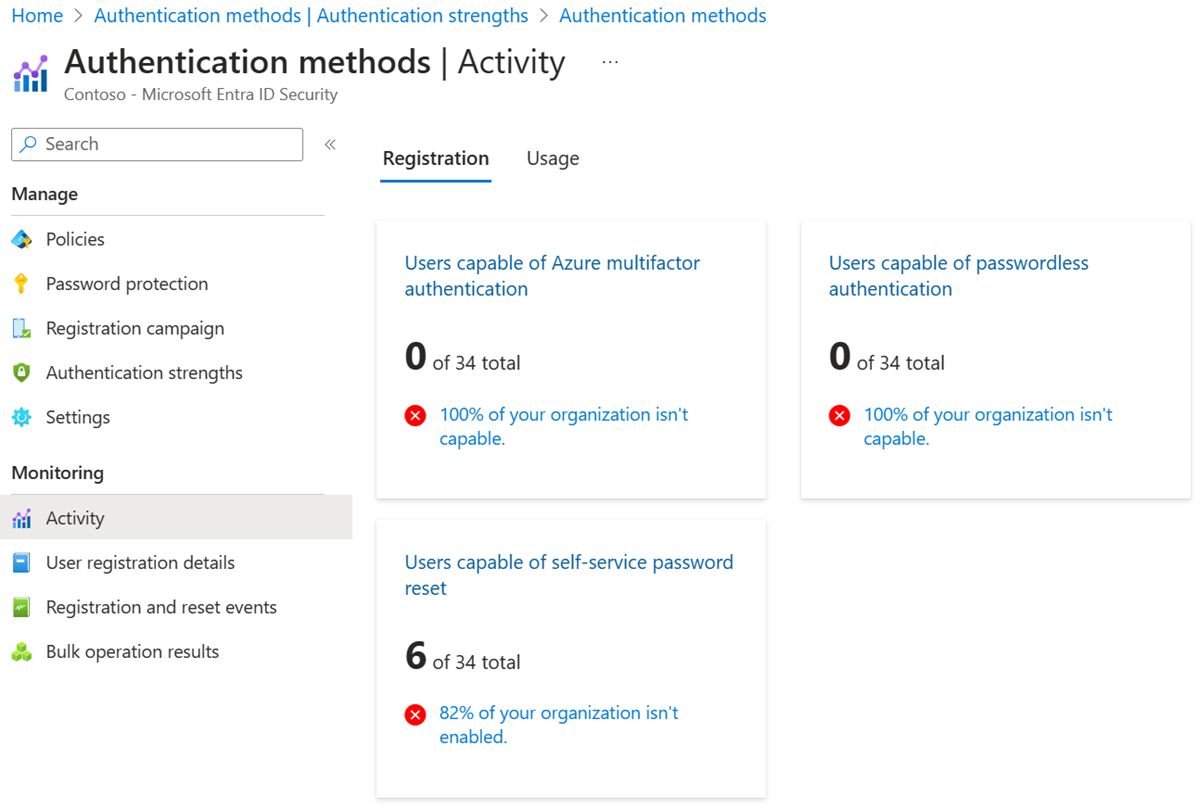Open the Registration campaign page
Image resolution: width=1200 pixels, height=808 pixels.
point(132,328)
